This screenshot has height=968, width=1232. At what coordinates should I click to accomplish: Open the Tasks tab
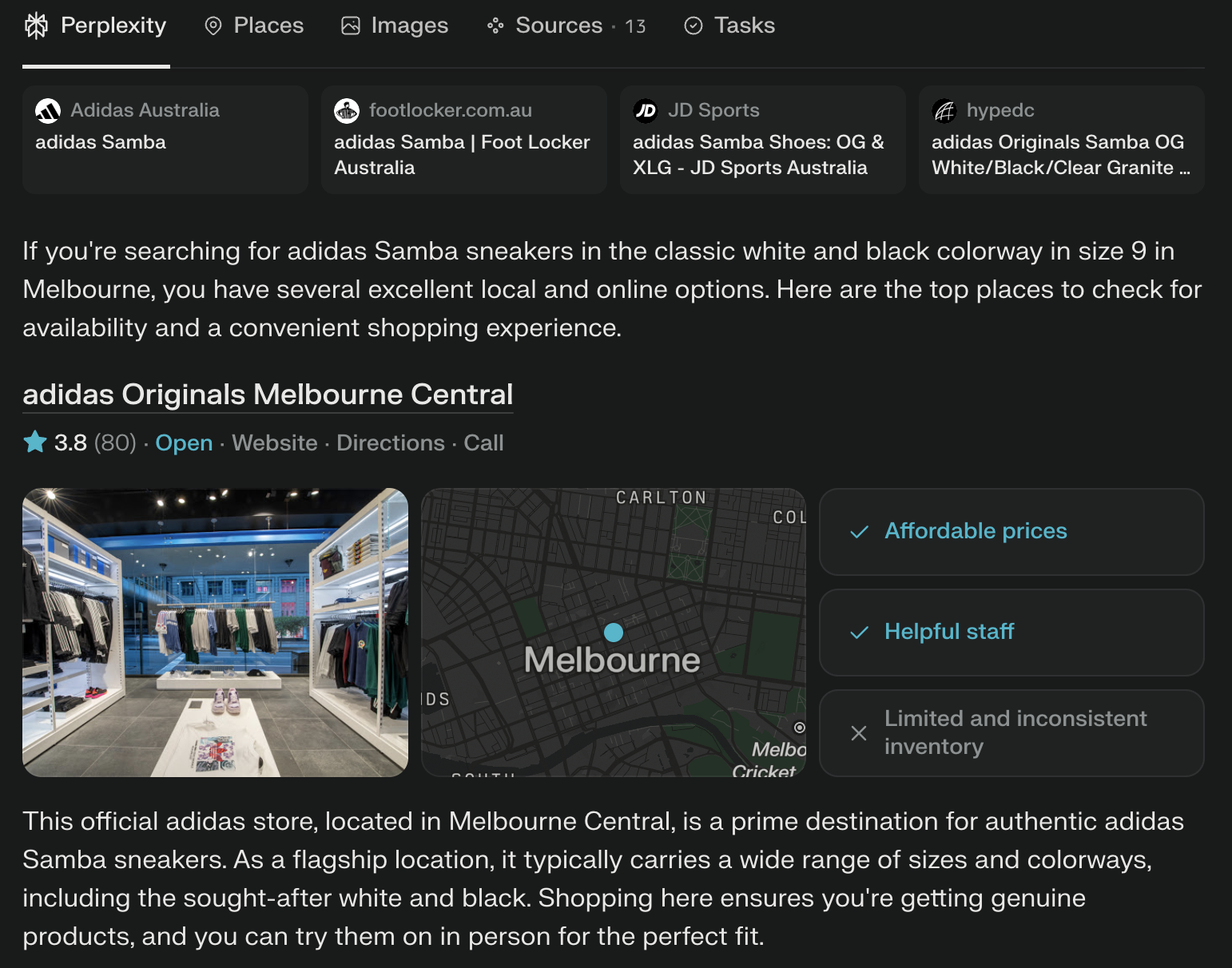coord(729,26)
